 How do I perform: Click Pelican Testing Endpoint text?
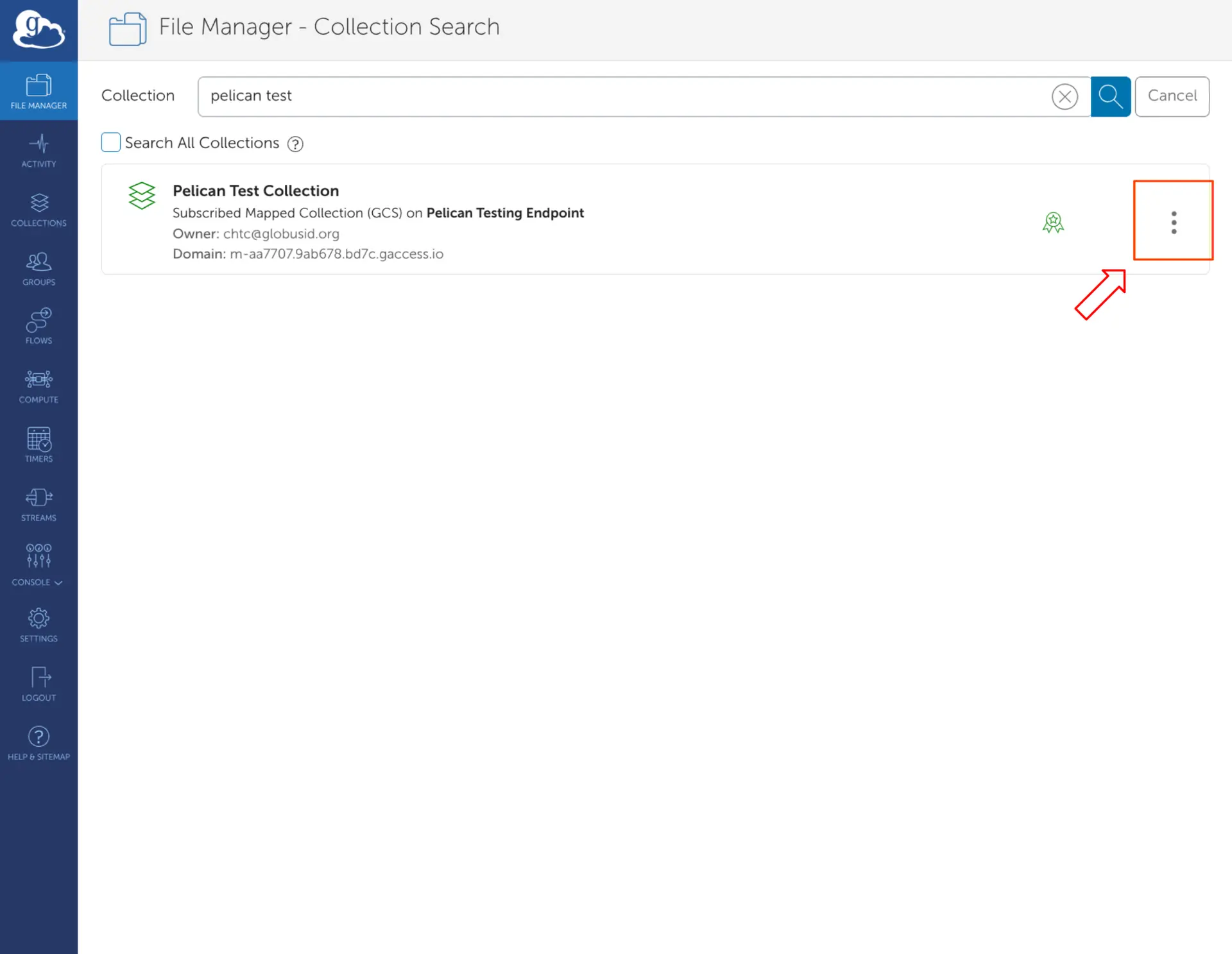(505, 212)
